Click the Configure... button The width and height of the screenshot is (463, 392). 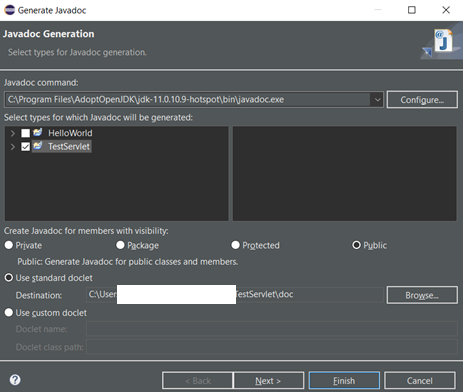click(422, 100)
